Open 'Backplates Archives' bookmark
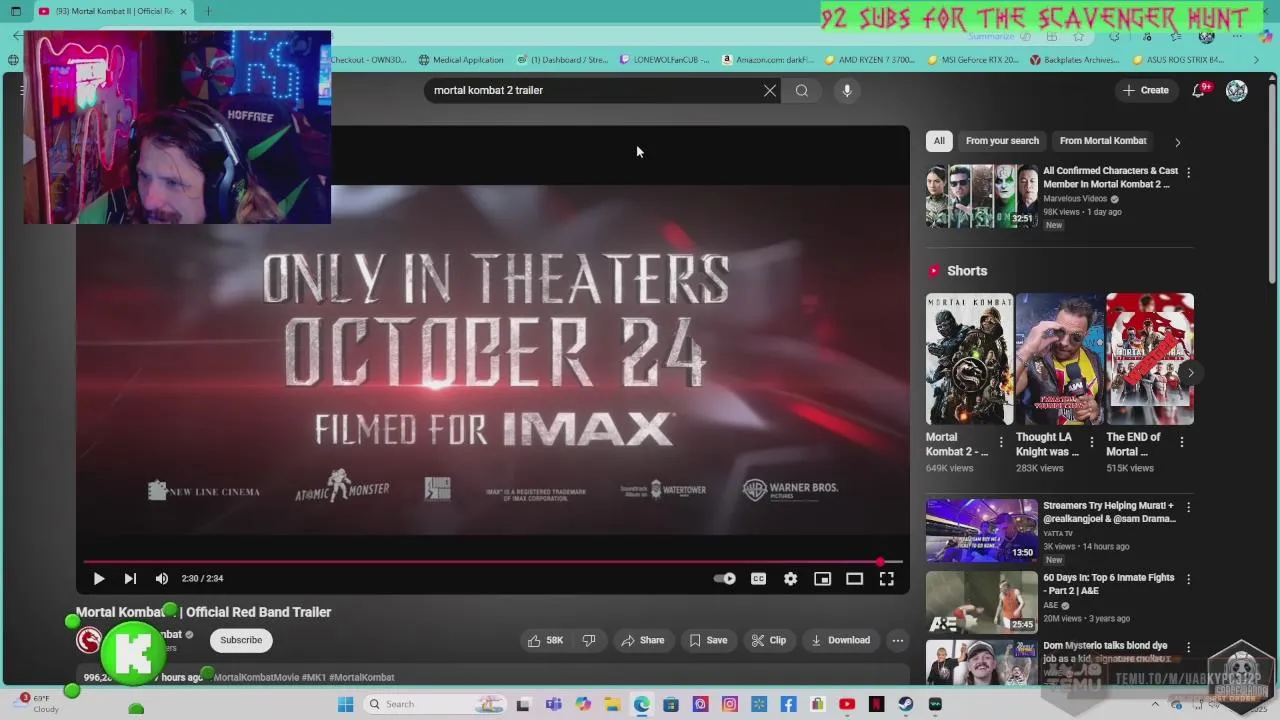The height and width of the screenshot is (720, 1280). coord(1075,60)
